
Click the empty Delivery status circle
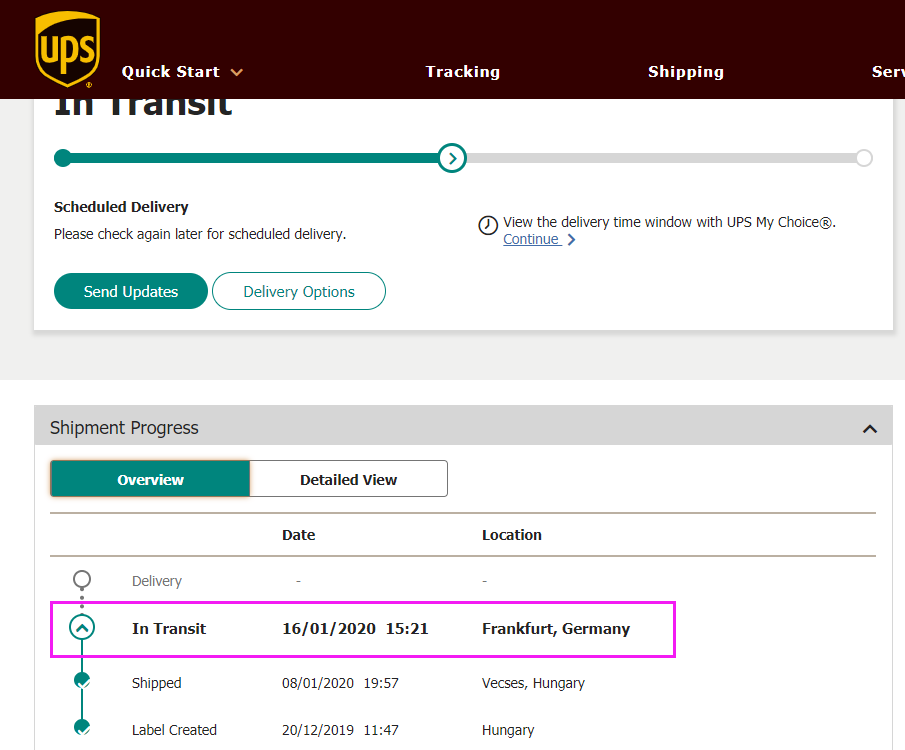[82, 579]
